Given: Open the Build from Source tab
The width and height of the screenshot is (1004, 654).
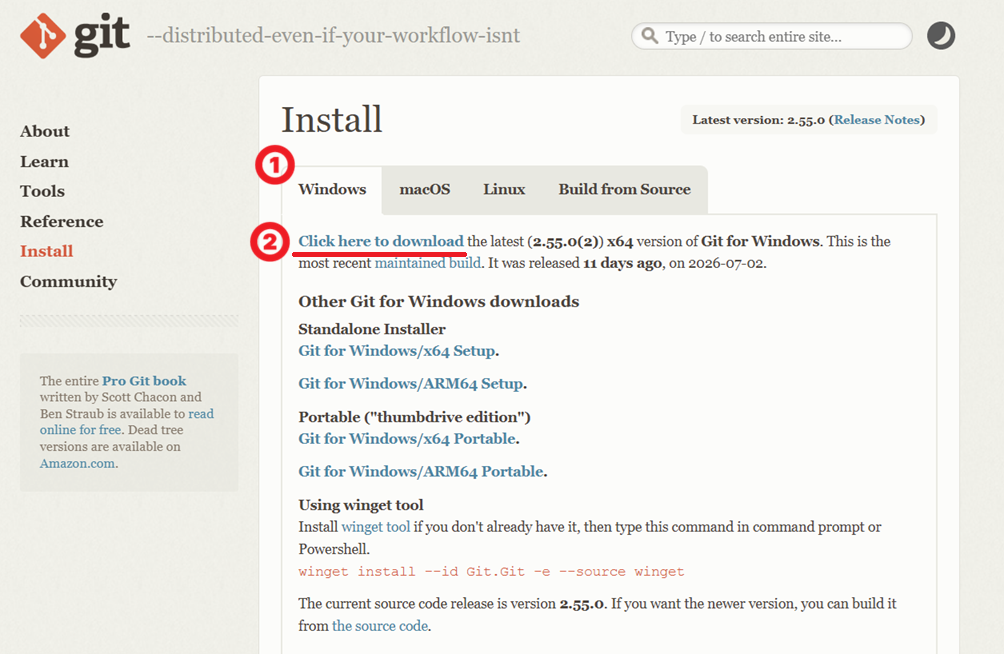Looking at the screenshot, I should pyautogui.click(x=624, y=189).
